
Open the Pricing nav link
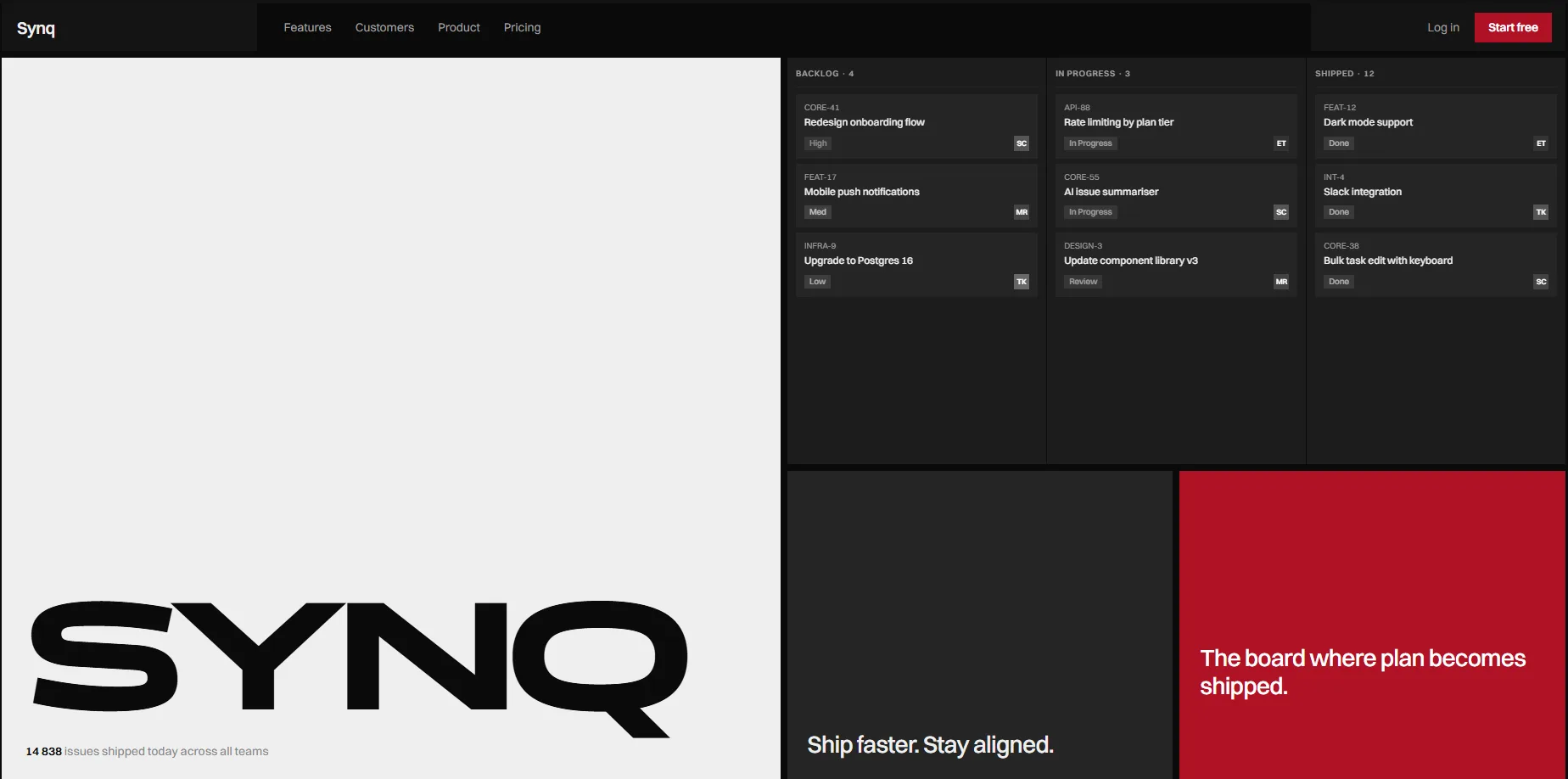click(522, 27)
